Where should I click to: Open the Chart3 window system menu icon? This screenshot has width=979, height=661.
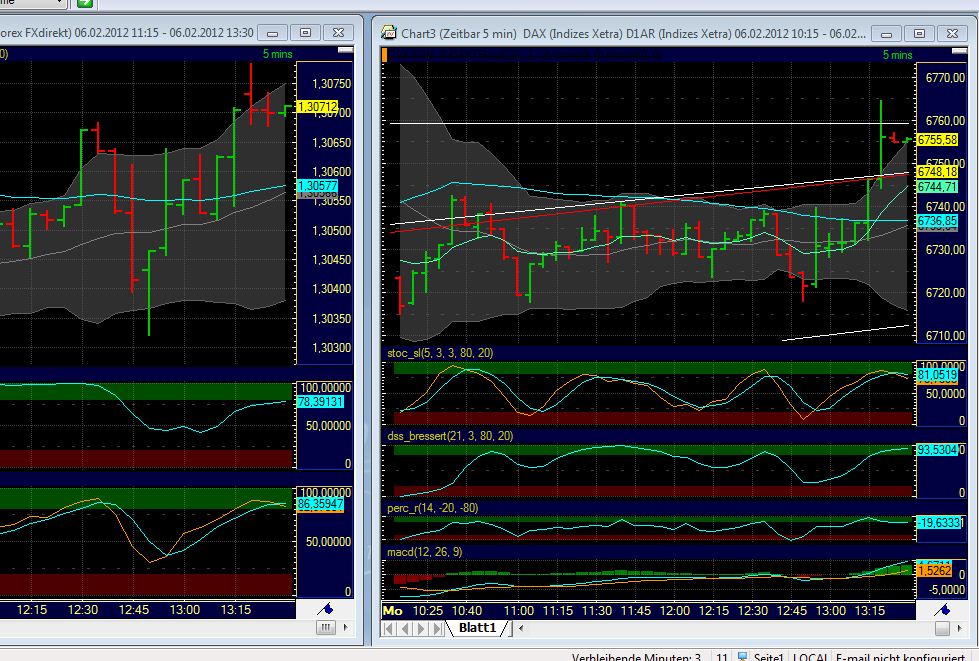(x=388, y=32)
